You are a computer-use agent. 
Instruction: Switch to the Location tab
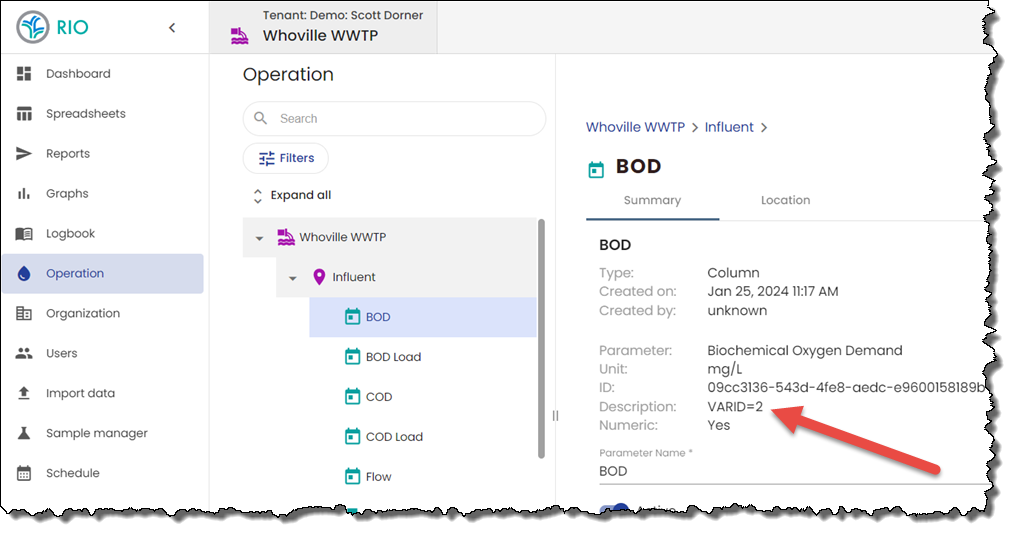coord(785,201)
